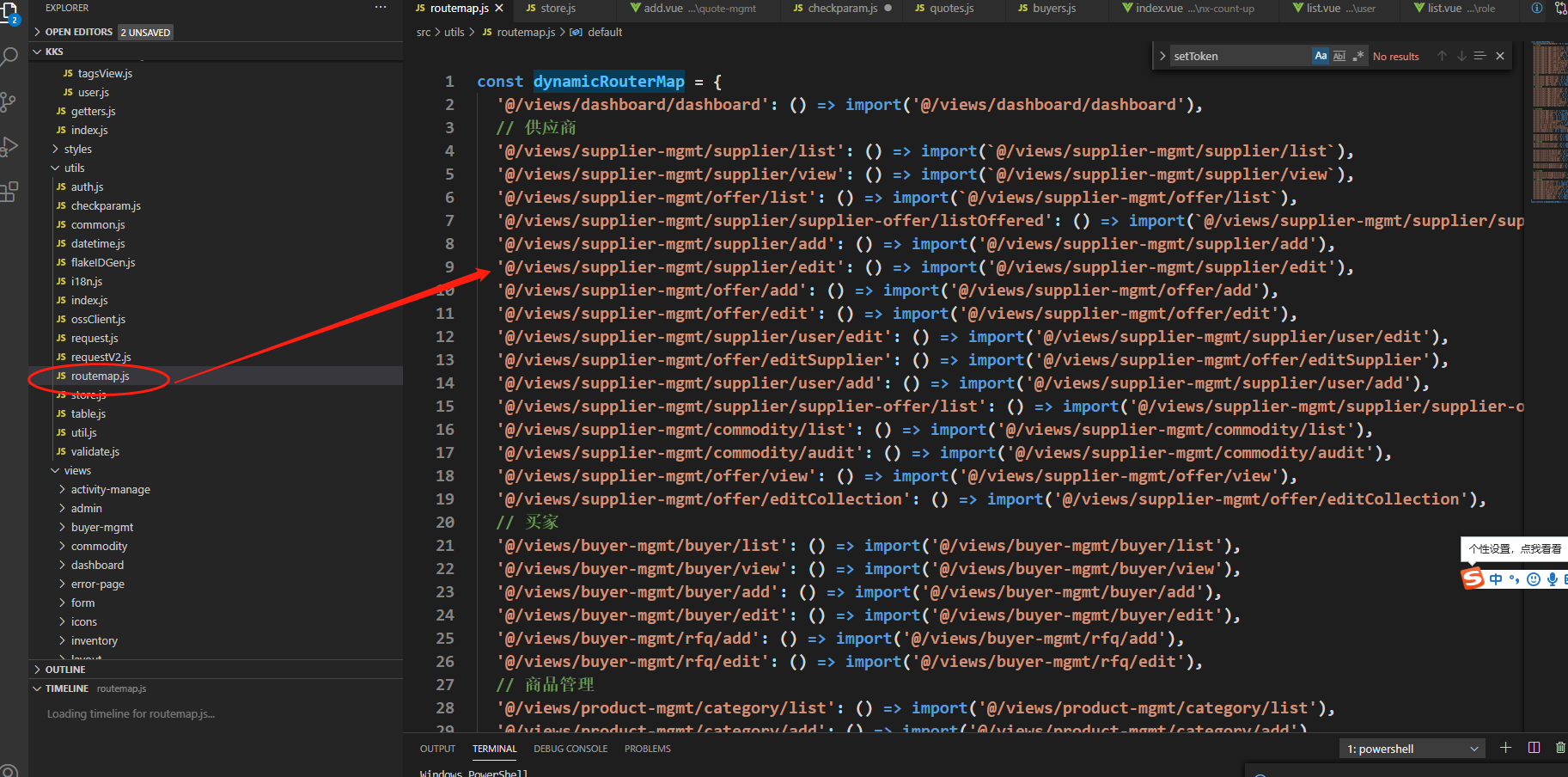1568x777 pixels.
Task: Open the DEBUG CONSOLE panel tab
Action: click(570, 749)
